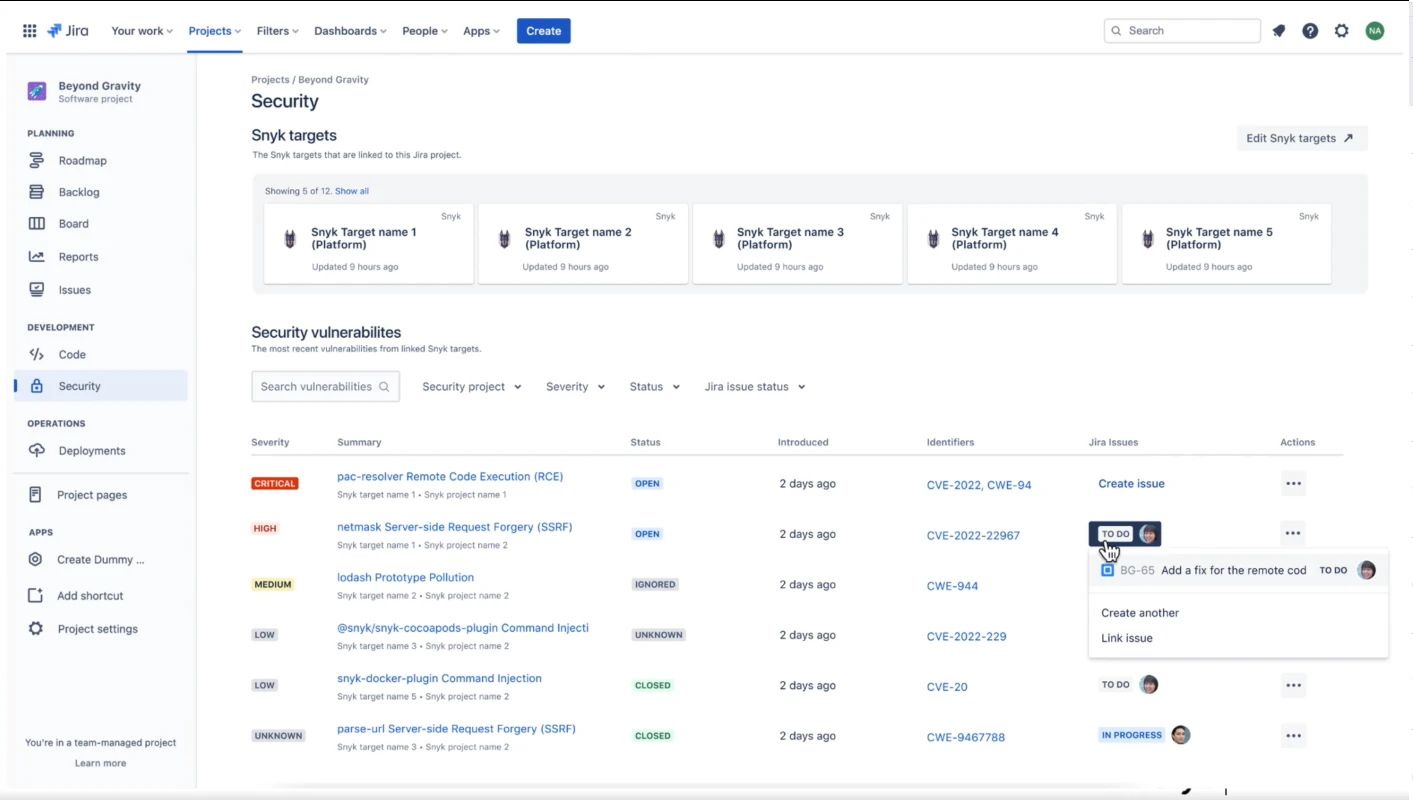Viewport: 1413px width, 800px height.
Task: Open Create Dummy app in sidebar
Action: 100,560
